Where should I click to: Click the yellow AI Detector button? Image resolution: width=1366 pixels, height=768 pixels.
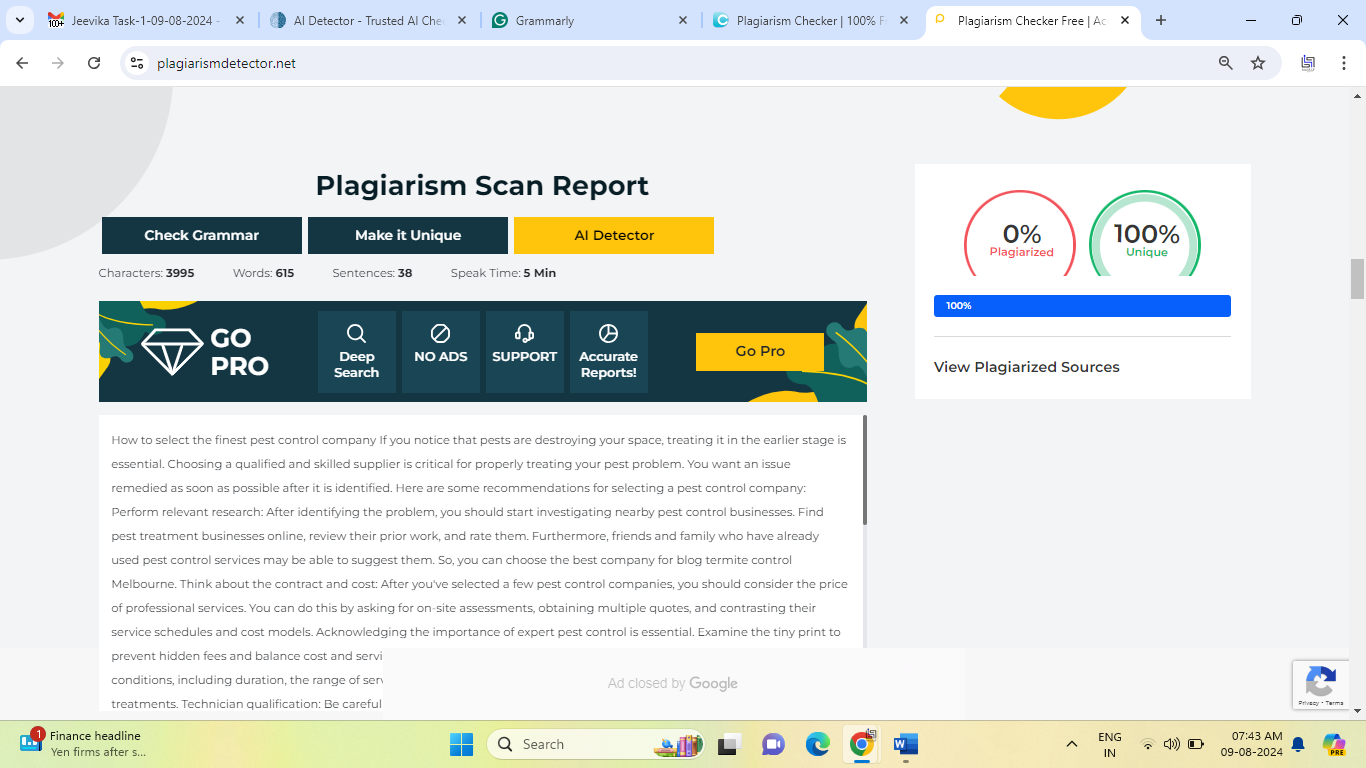[x=614, y=235]
